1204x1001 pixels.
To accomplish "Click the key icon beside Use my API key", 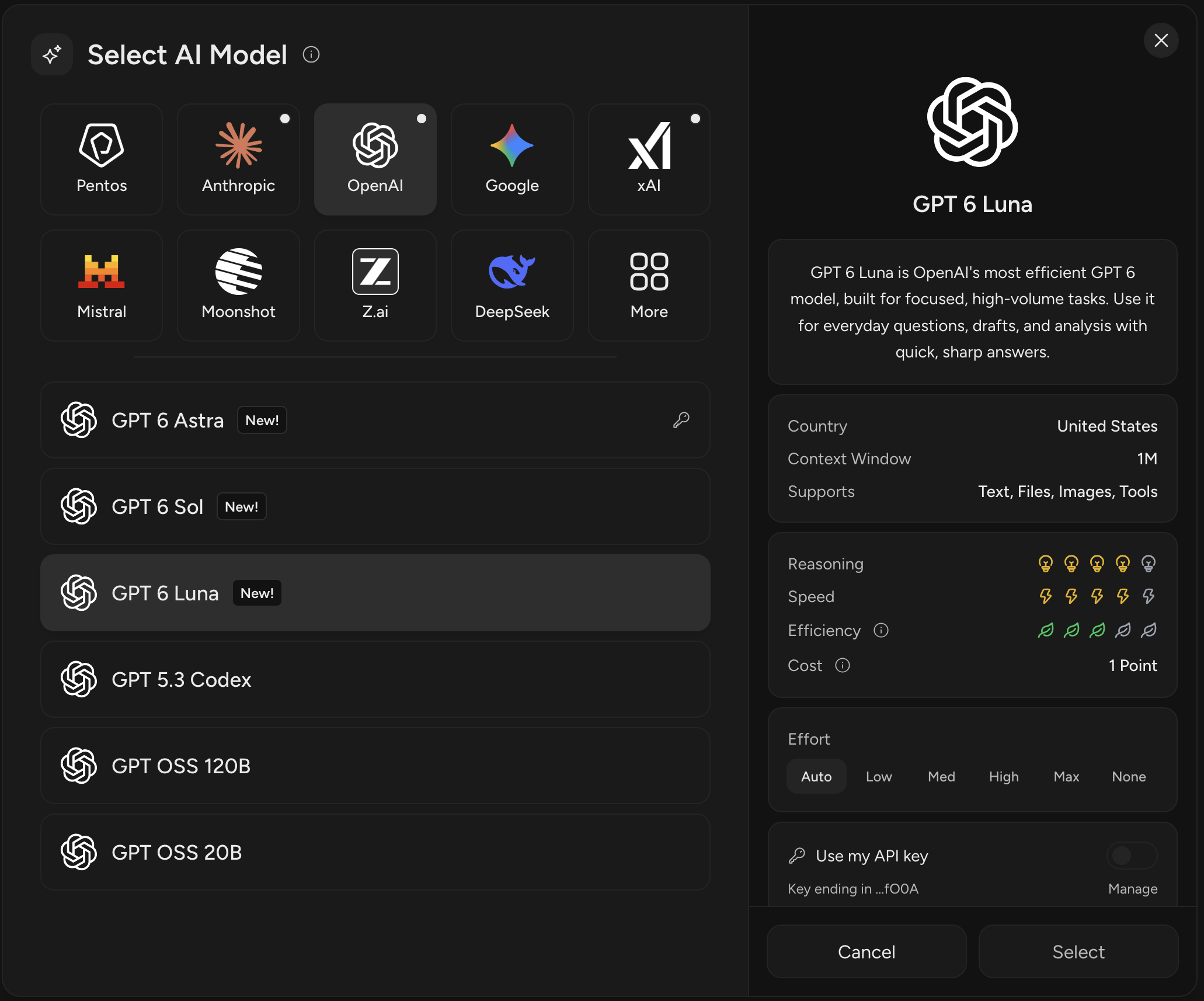I will [797, 856].
